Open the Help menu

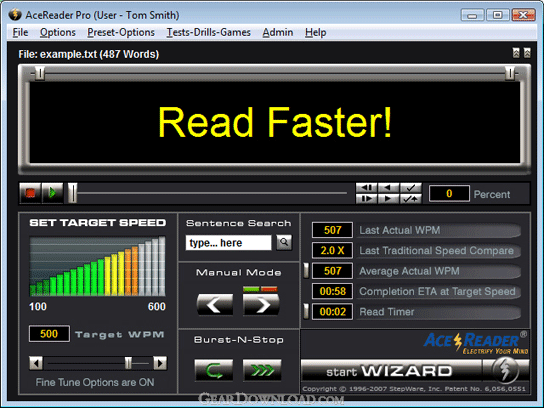coord(315,33)
